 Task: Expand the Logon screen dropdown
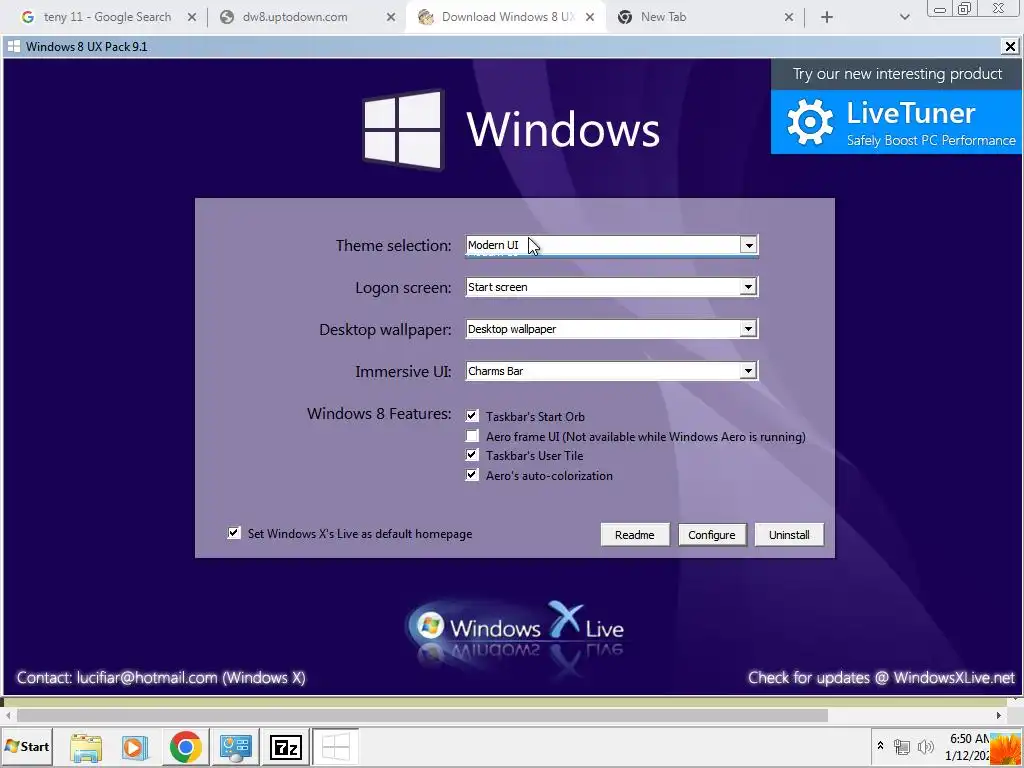coord(748,287)
